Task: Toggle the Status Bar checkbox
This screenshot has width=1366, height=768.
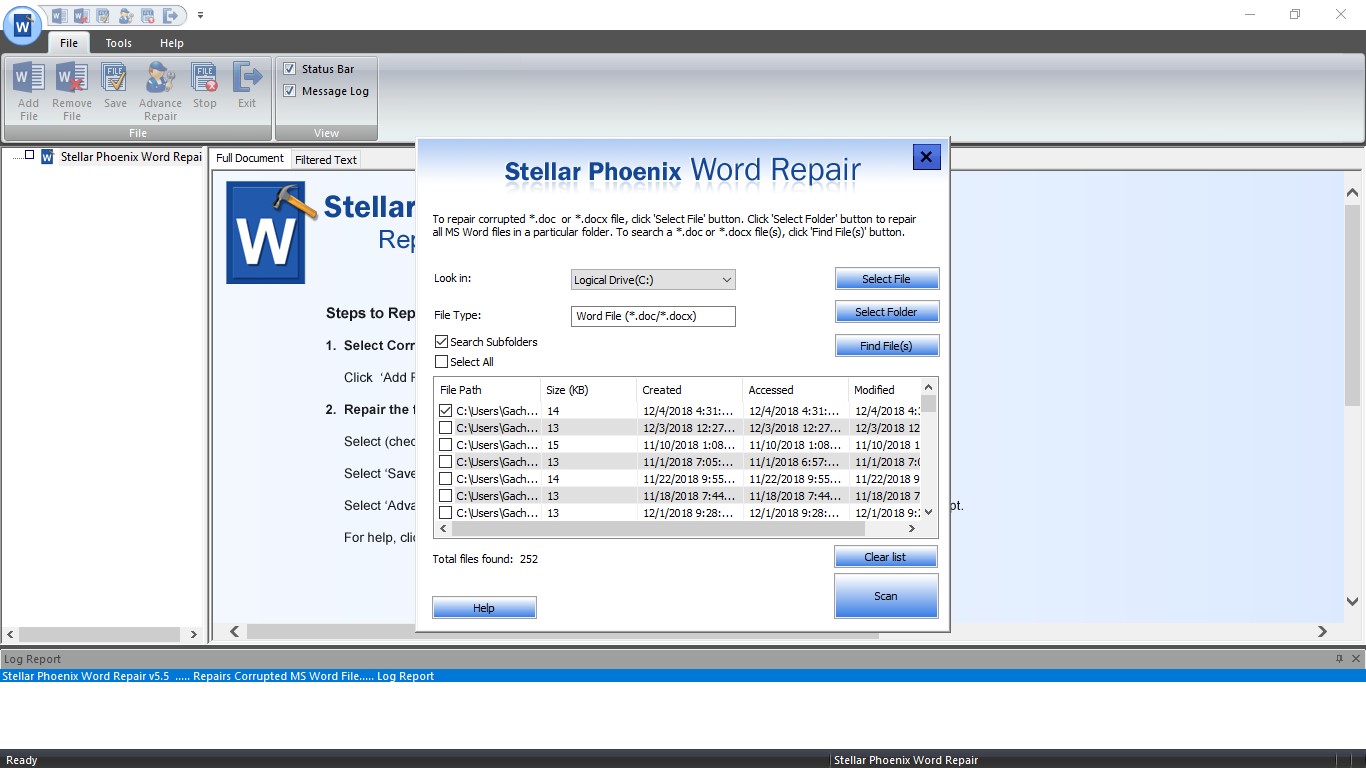Action: [x=289, y=69]
